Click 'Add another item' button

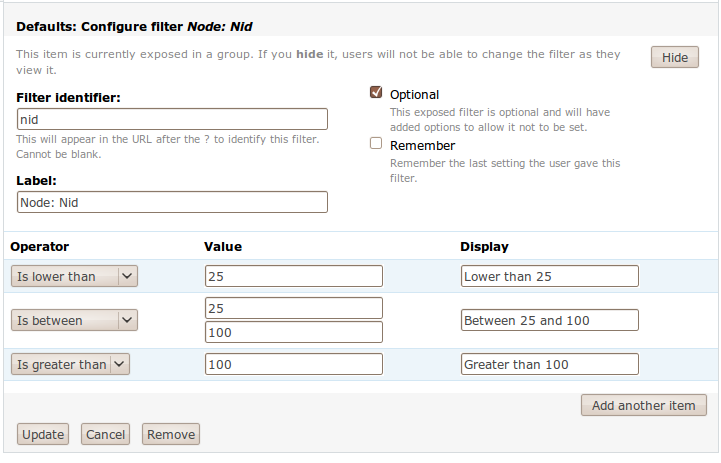tap(644, 405)
